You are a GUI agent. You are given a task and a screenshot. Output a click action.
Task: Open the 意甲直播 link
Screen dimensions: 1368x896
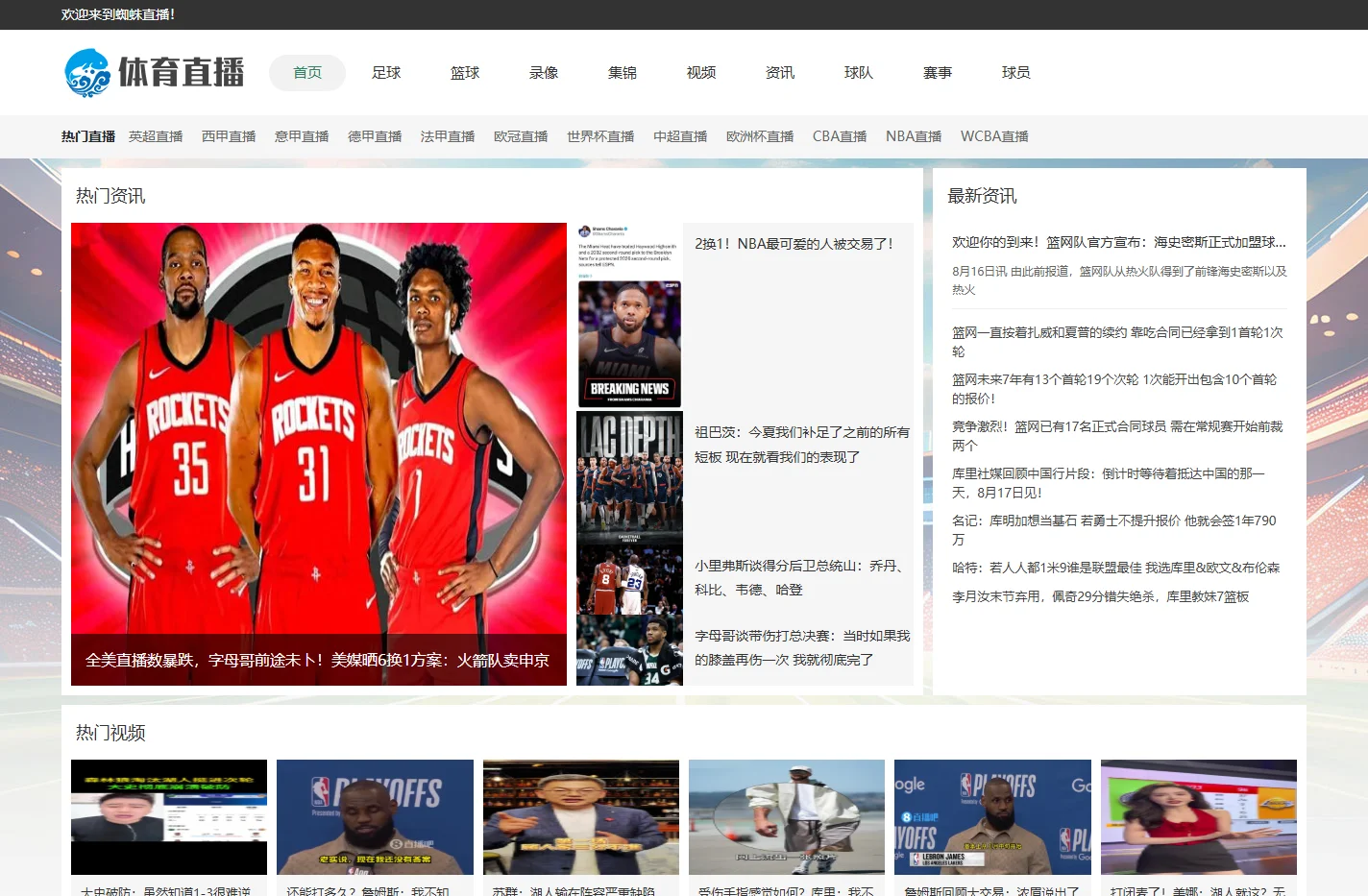coord(302,136)
